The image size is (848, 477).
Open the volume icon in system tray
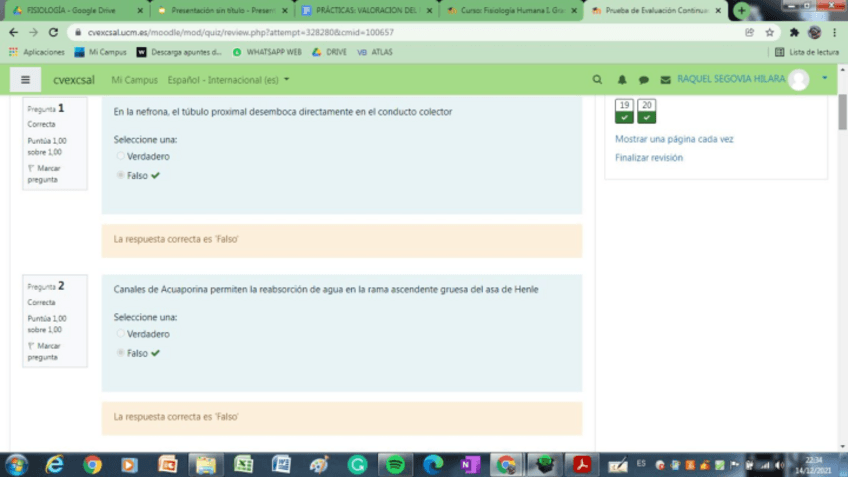pos(779,465)
